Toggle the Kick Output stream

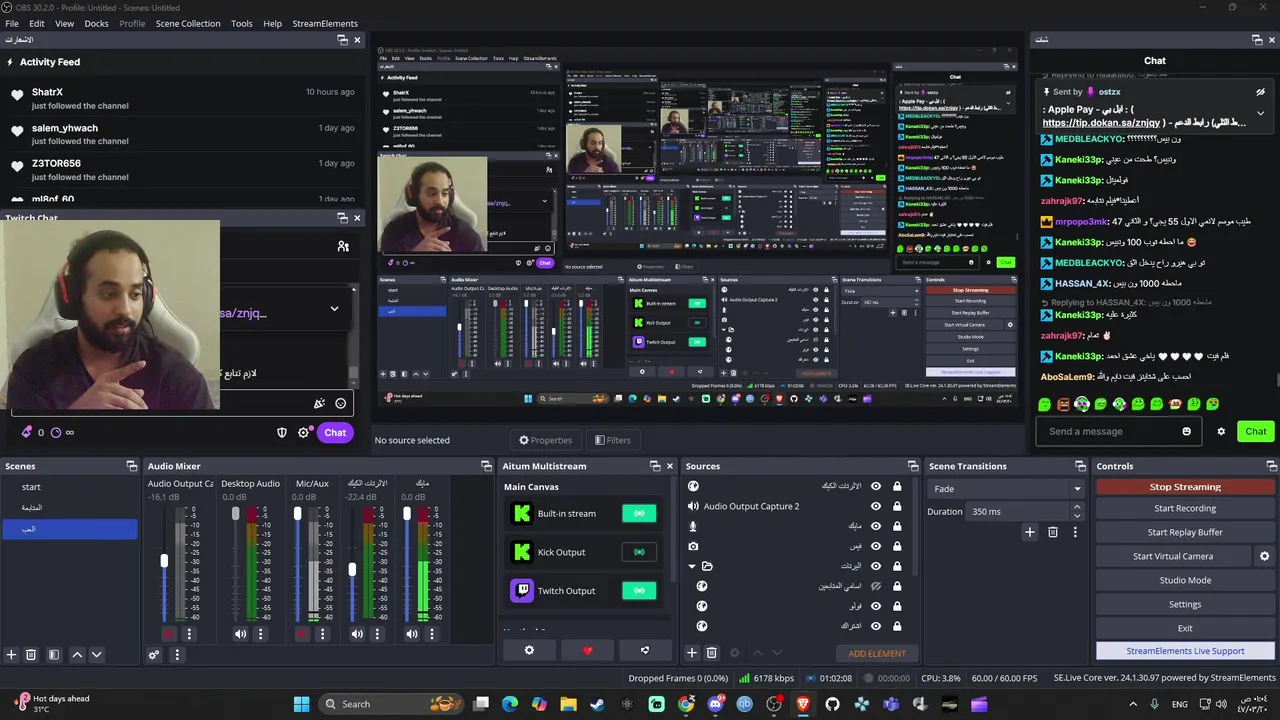(639, 552)
